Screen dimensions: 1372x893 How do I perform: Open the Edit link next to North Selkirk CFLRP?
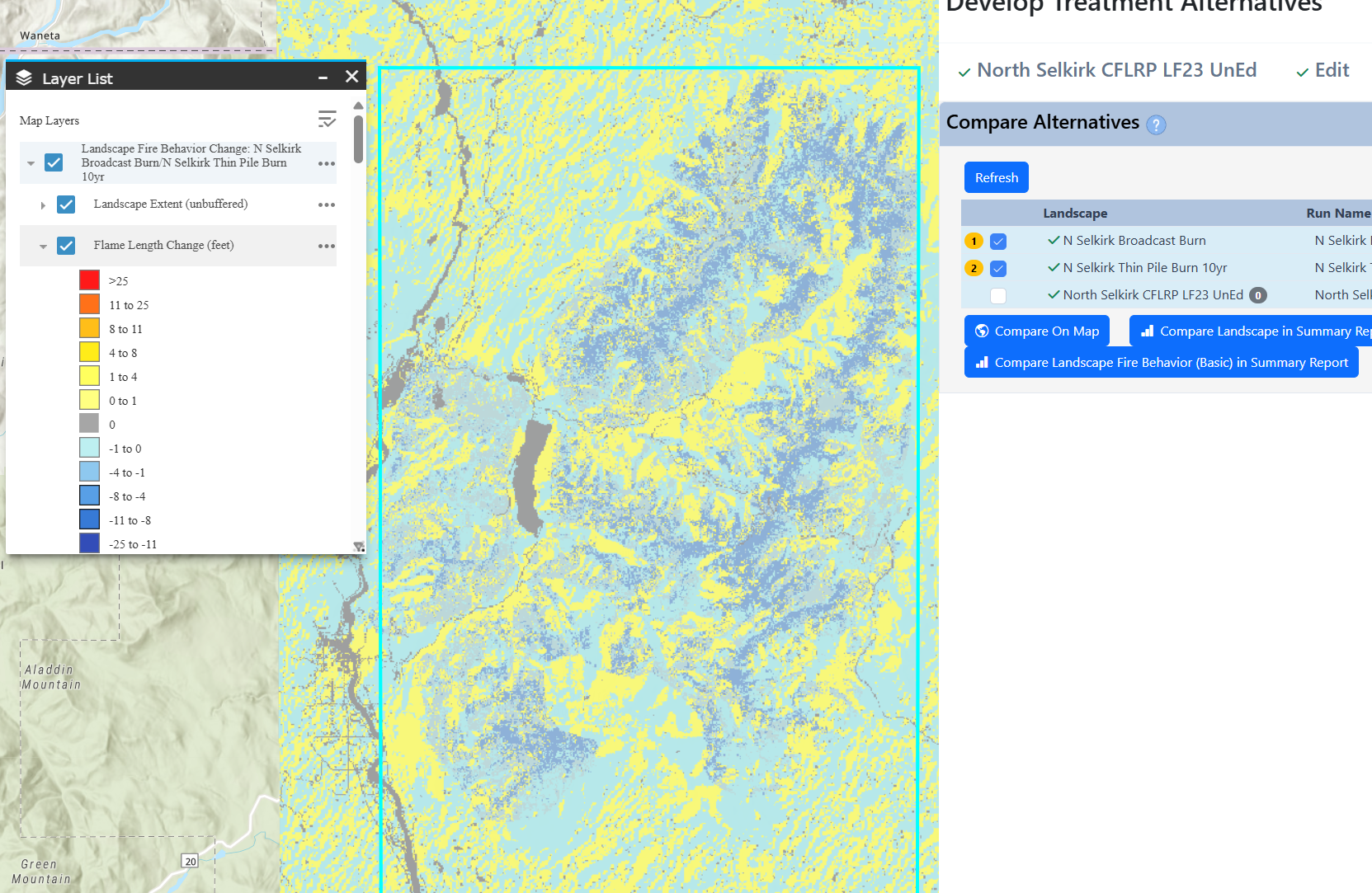coord(1332,70)
